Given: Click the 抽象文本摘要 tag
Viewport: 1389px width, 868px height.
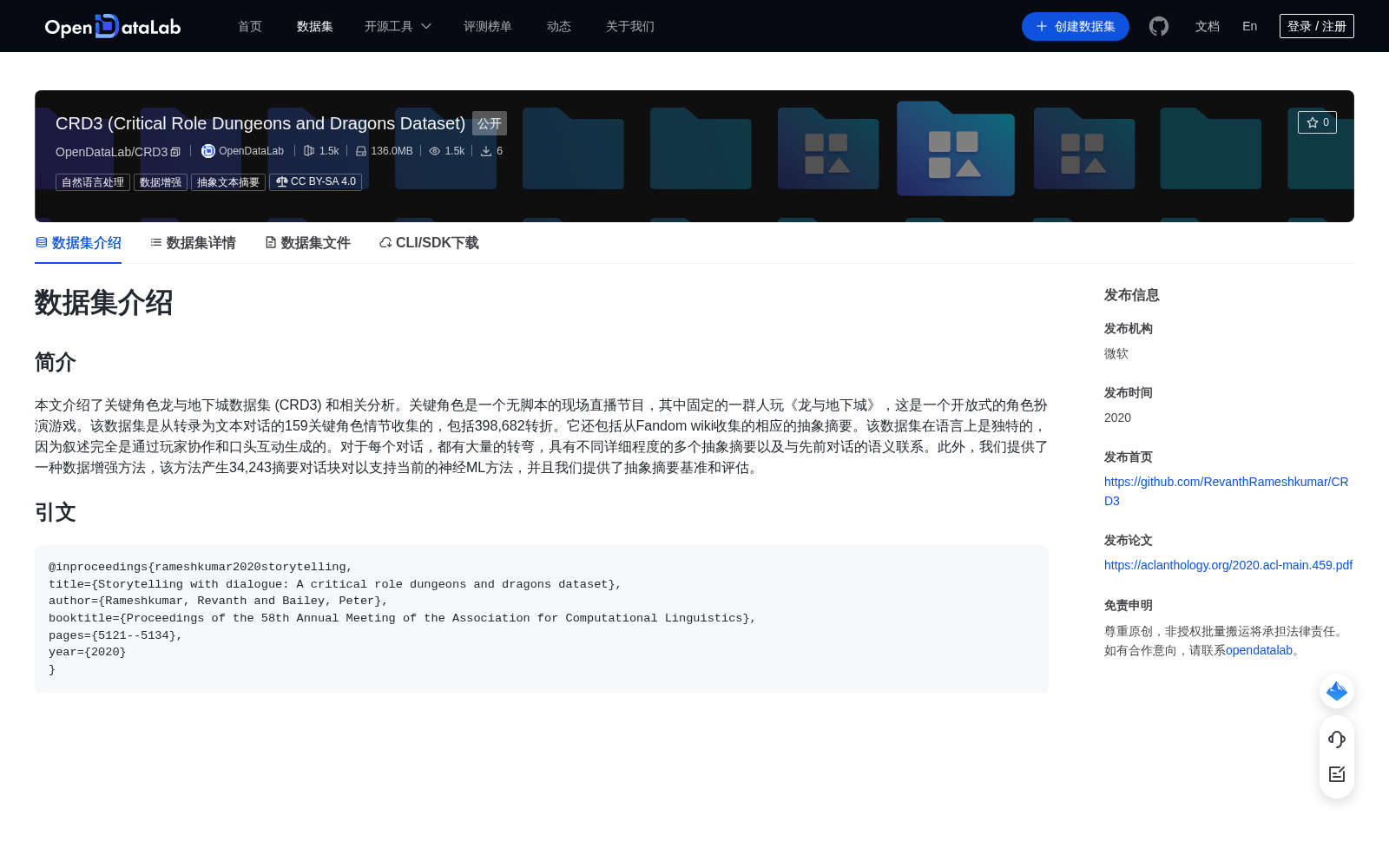Looking at the screenshot, I should pos(228,182).
